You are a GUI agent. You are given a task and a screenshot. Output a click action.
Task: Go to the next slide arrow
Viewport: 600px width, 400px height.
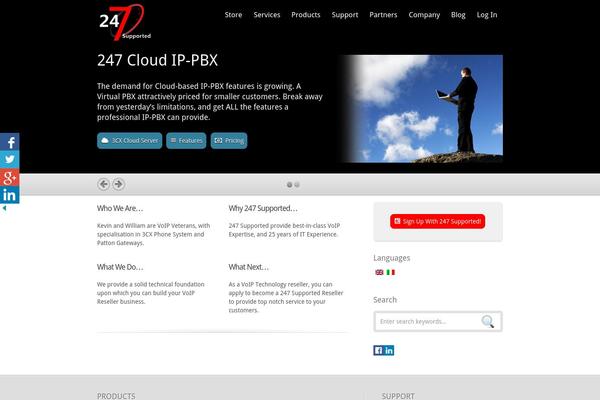click(x=119, y=184)
